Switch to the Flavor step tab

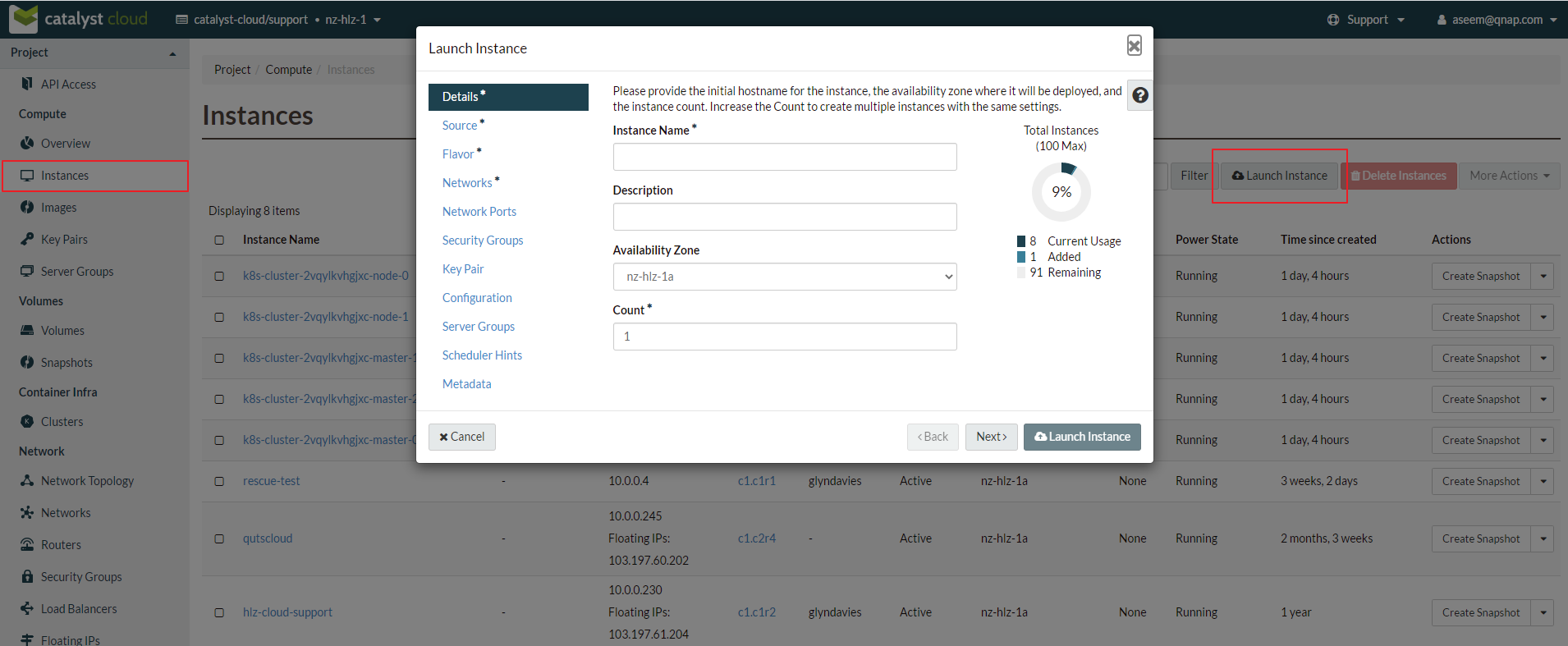tap(458, 154)
